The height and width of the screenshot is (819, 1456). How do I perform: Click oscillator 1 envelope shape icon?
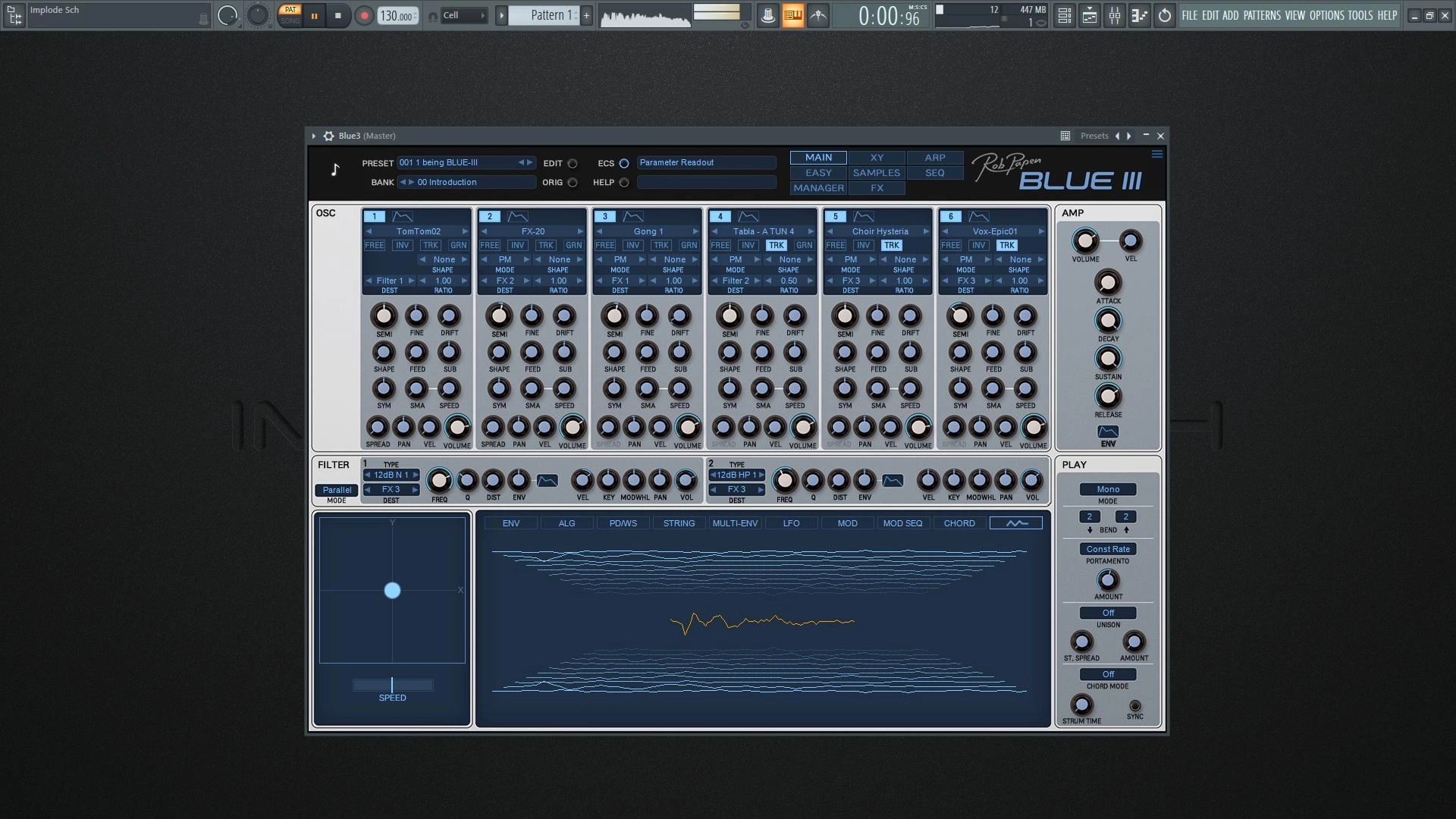click(403, 216)
